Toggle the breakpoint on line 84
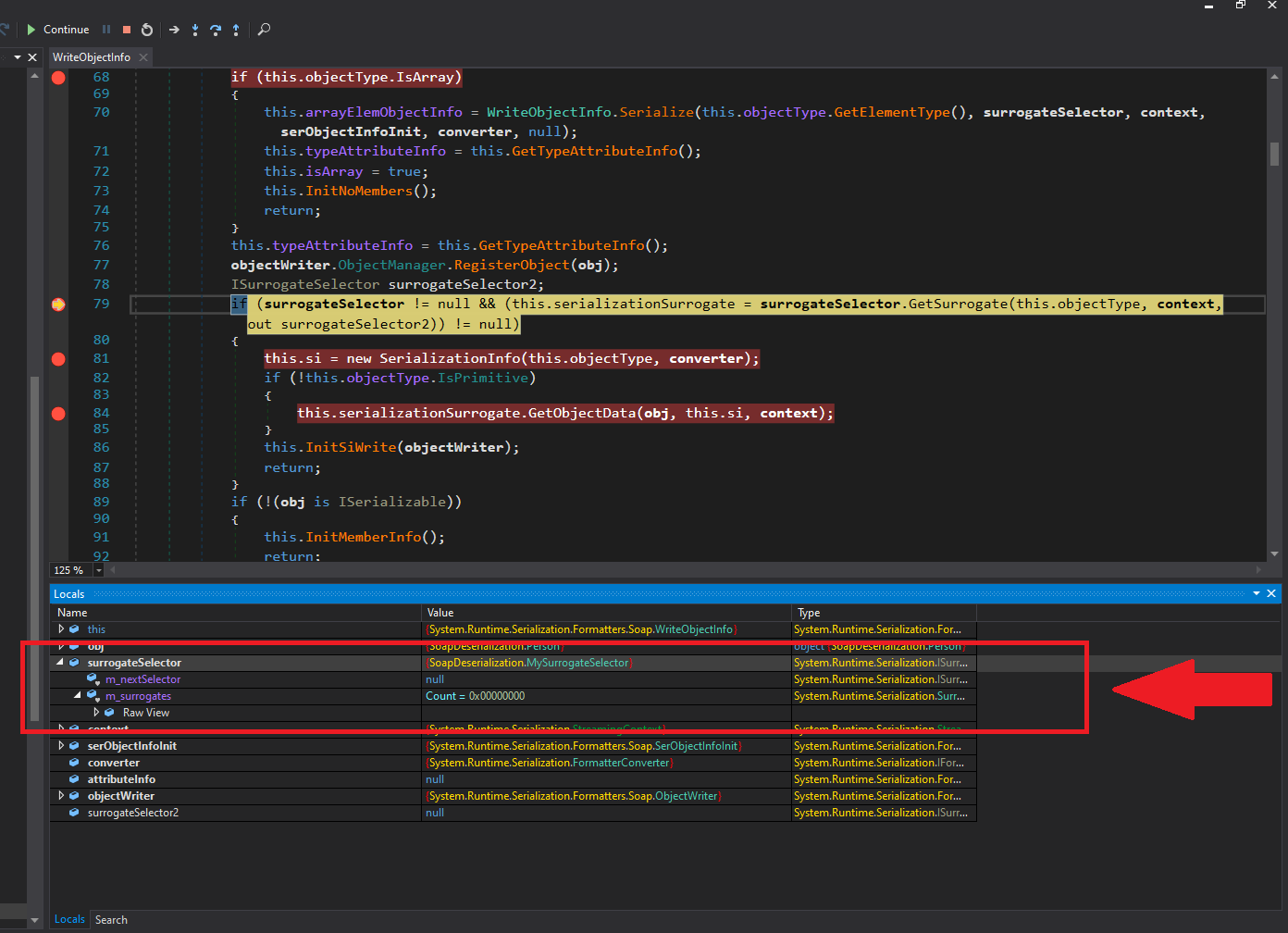Viewport: 1288px width, 933px height. tap(58, 414)
